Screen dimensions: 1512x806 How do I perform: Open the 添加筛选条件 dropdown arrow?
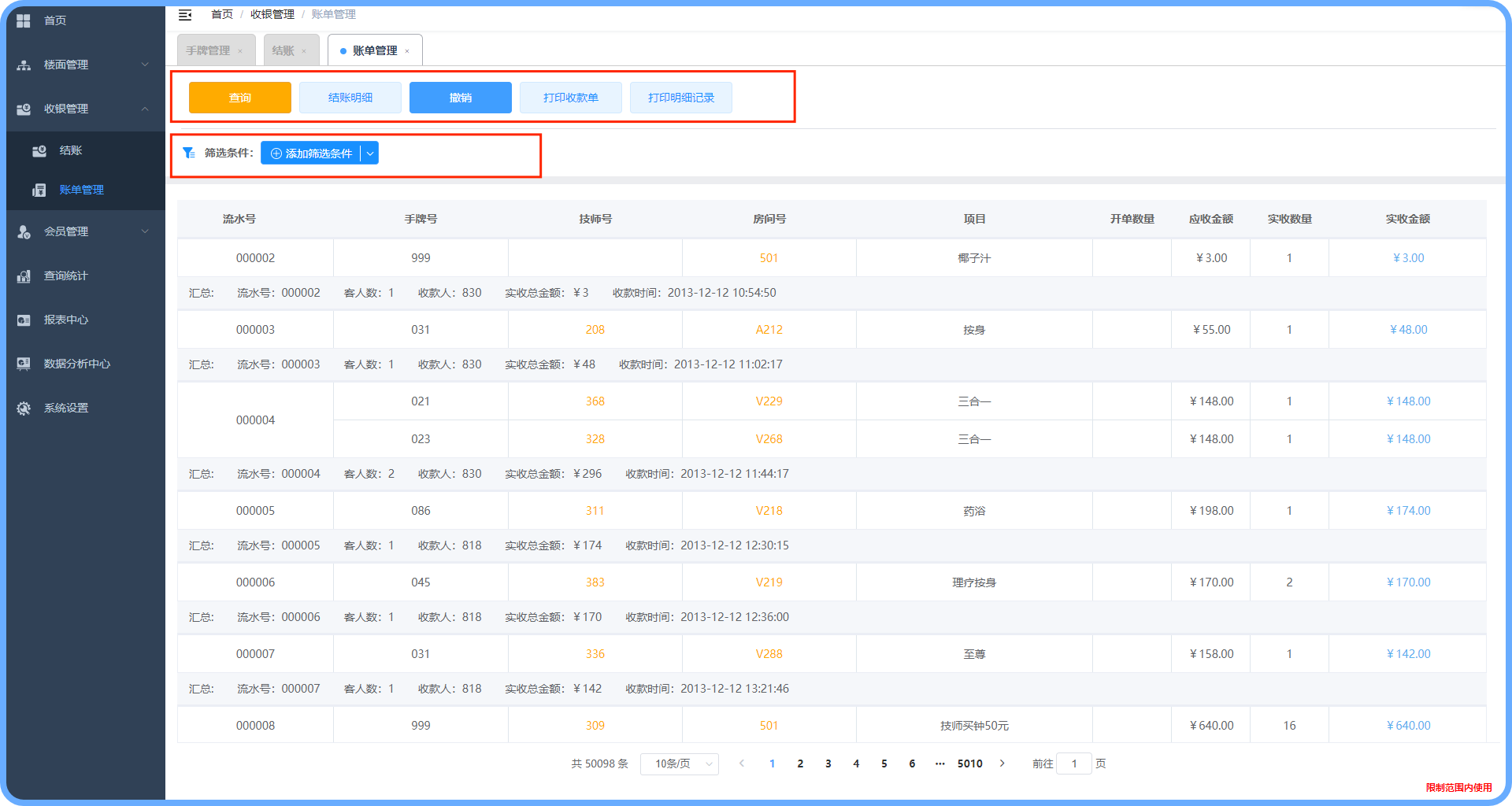tap(369, 153)
